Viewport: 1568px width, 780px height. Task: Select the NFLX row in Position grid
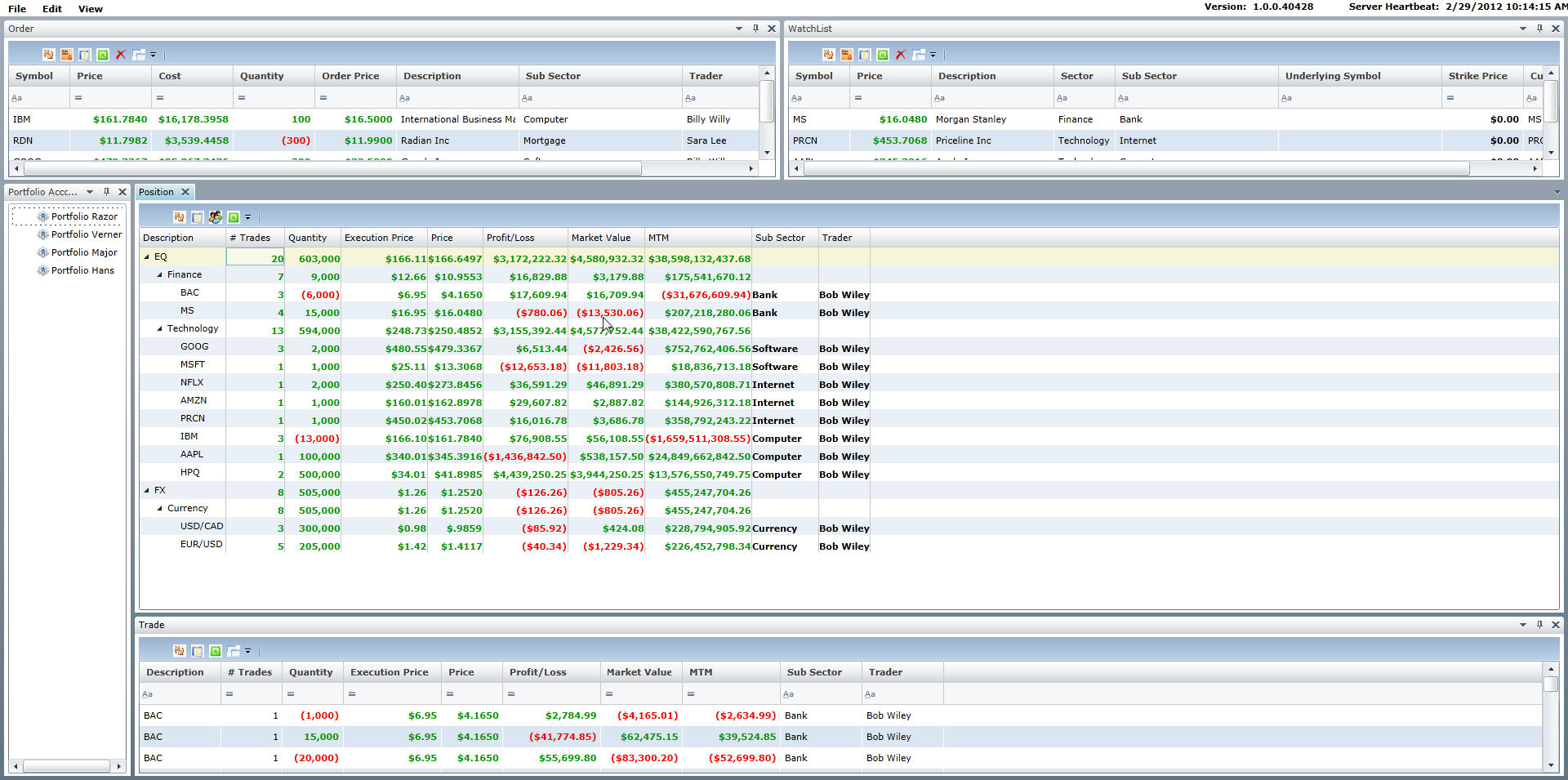pos(849,383)
